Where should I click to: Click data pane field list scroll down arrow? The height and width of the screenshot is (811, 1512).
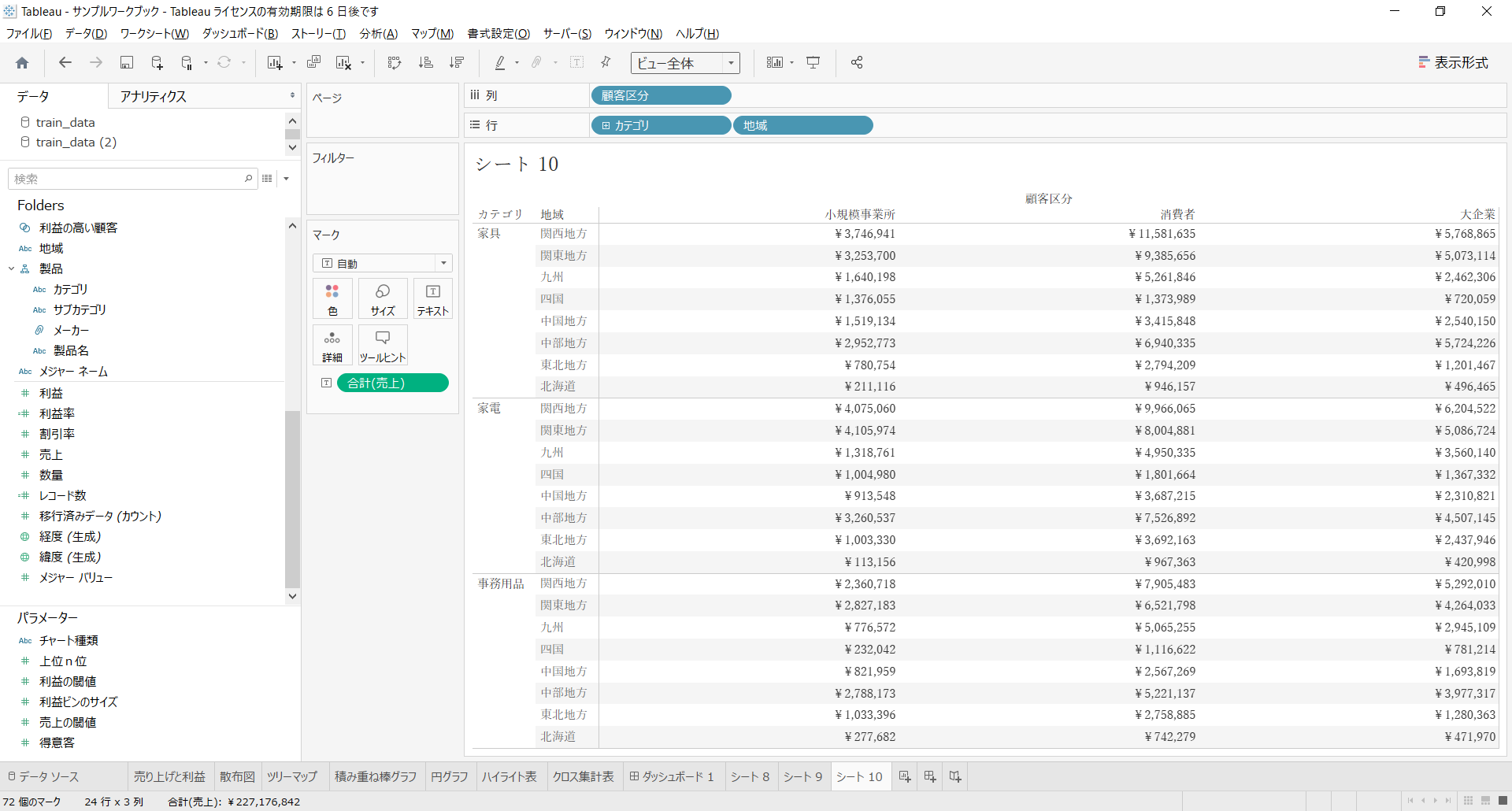click(x=292, y=597)
